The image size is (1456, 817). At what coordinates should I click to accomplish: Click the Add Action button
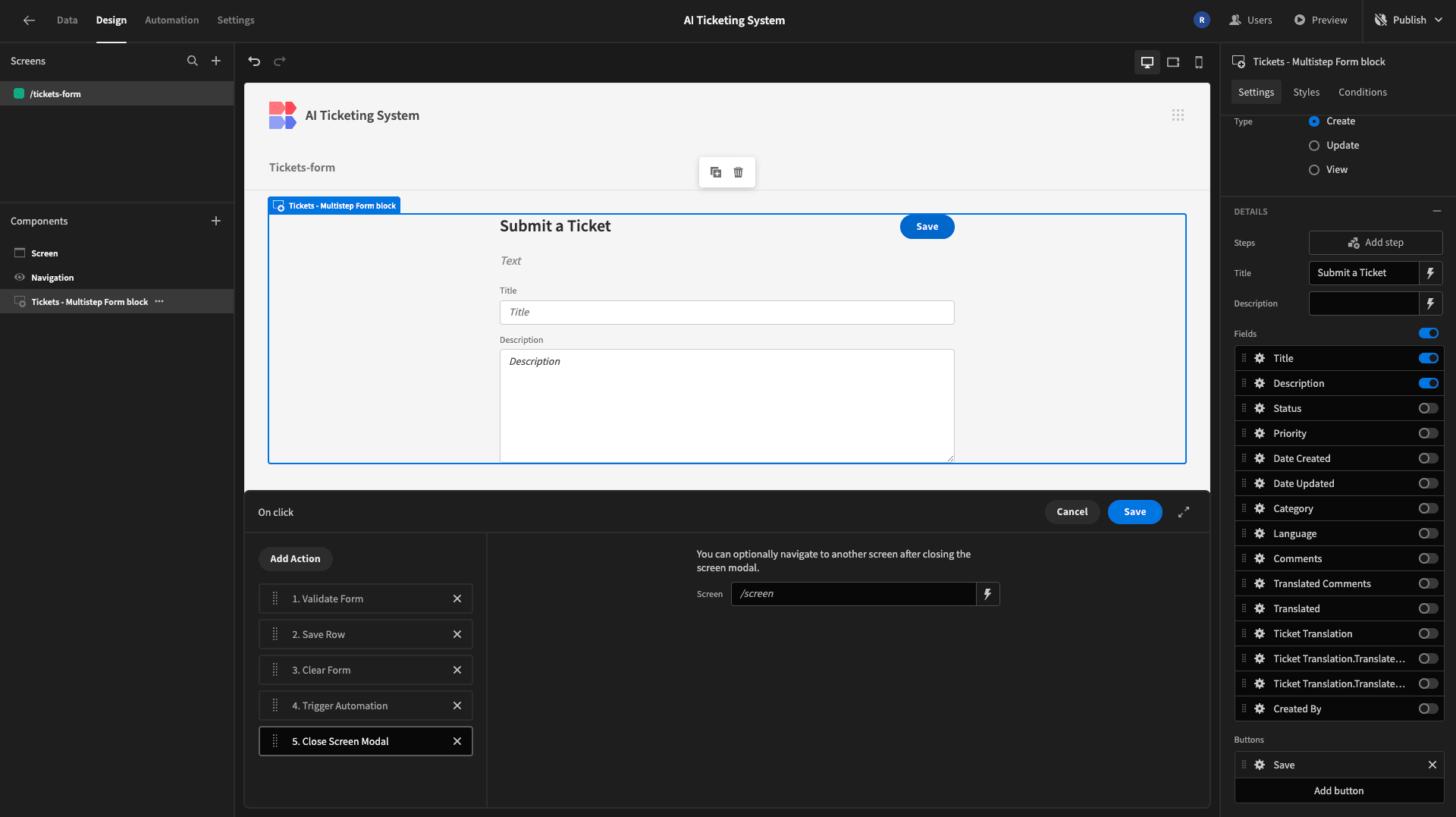tap(296, 559)
